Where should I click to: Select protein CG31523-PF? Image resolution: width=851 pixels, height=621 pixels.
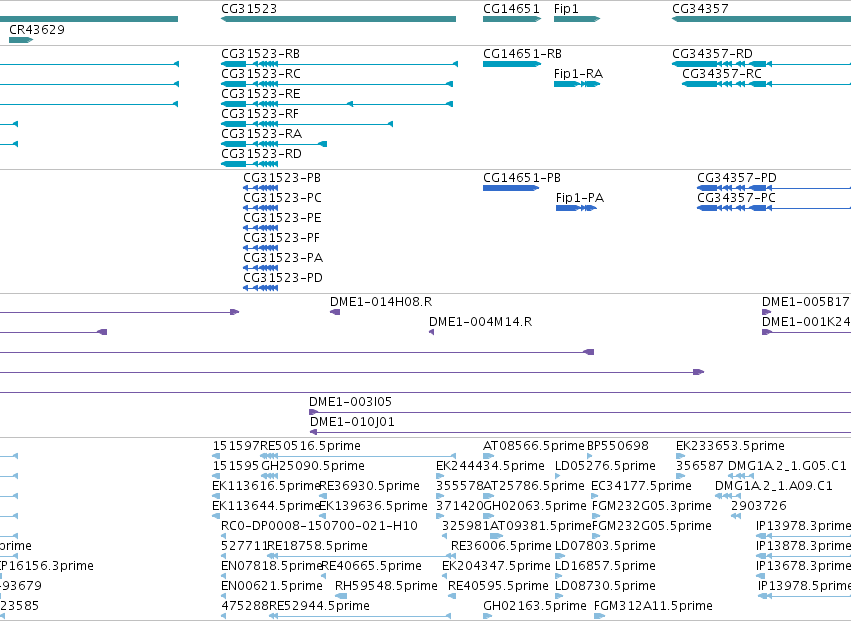(x=281, y=238)
